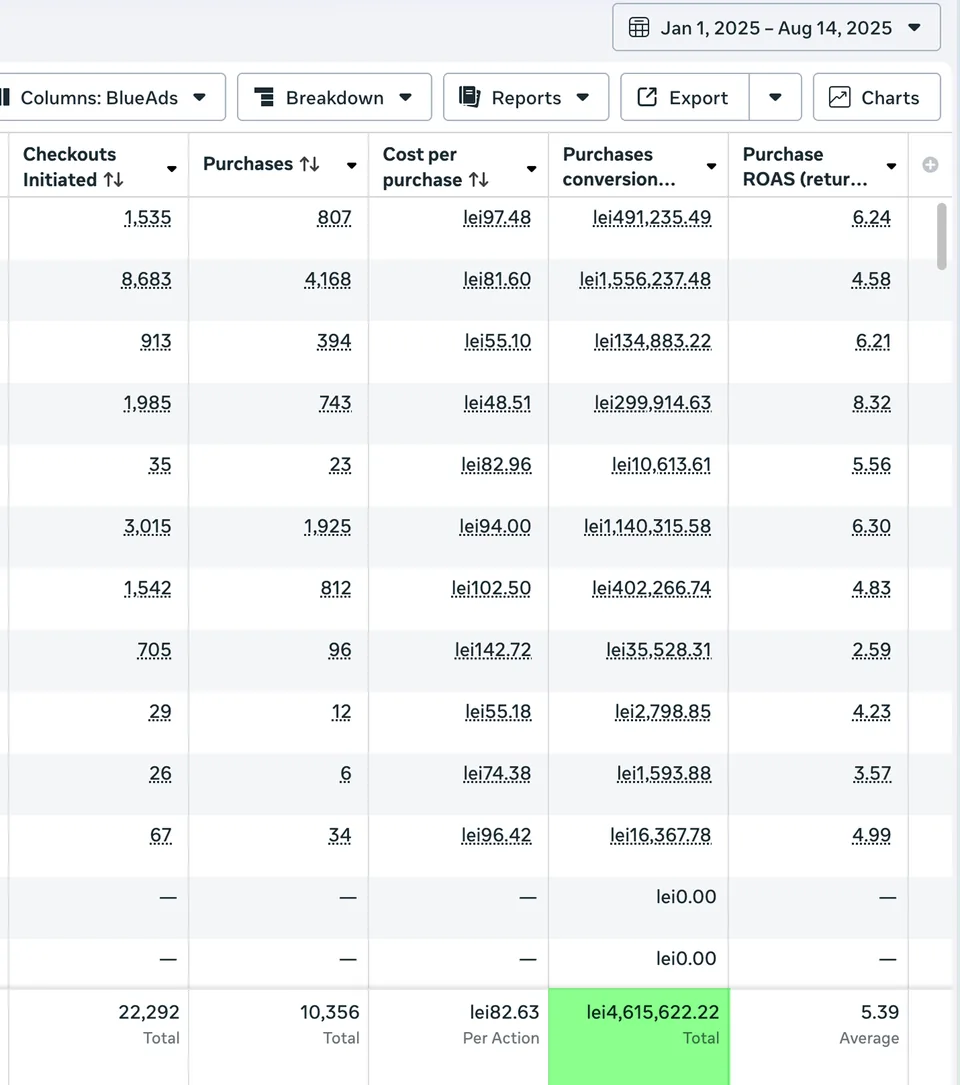Open the Reports dropdown menu
This screenshot has height=1085, width=960.
click(x=526, y=98)
